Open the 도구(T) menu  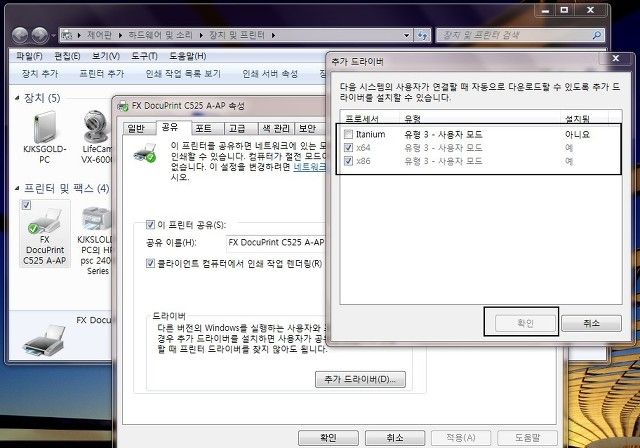coord(144,56)
